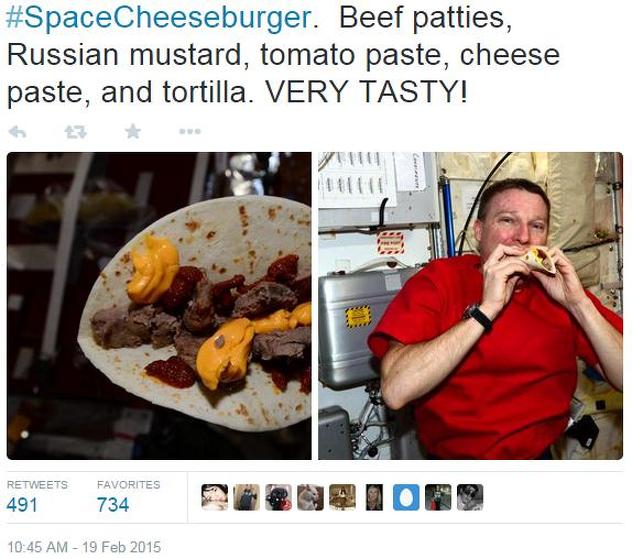Select the sixth avatar with blonde woman

pos(374,497)
